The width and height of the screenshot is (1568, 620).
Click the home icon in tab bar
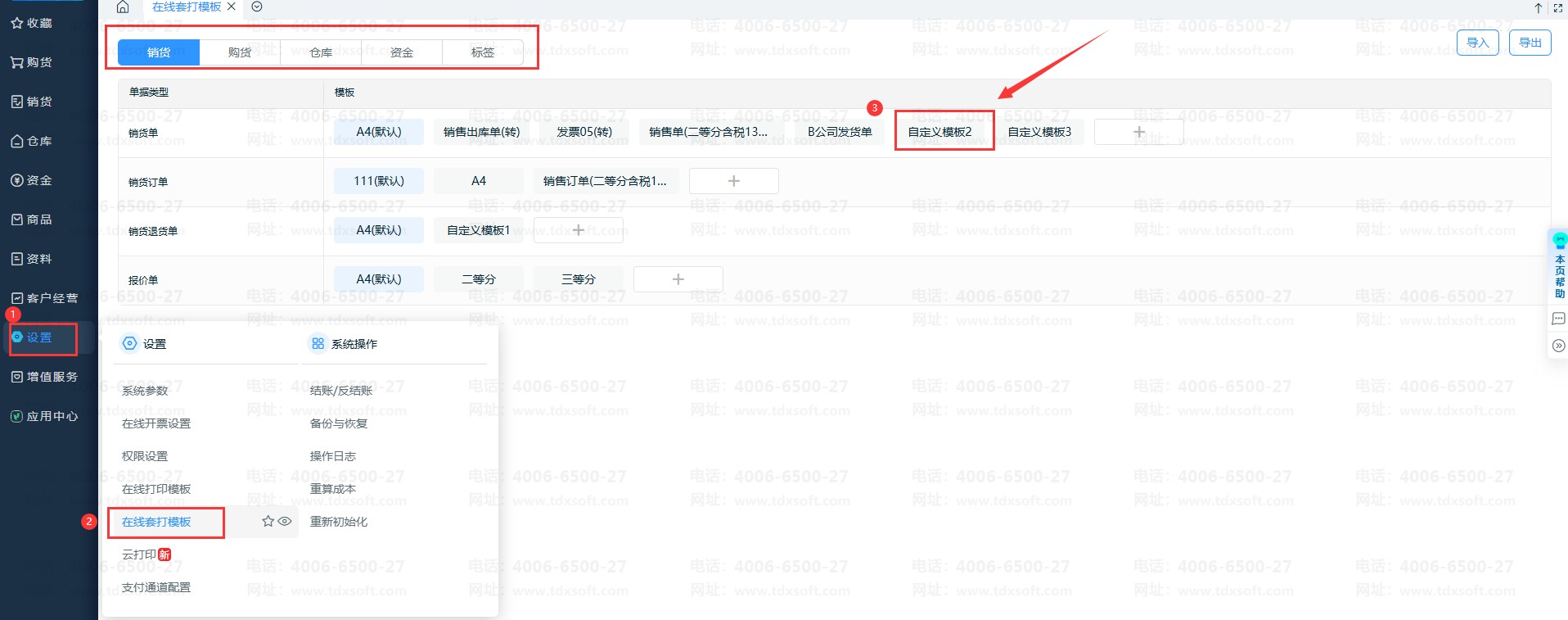pyautogui.click(x=123, y=7)
